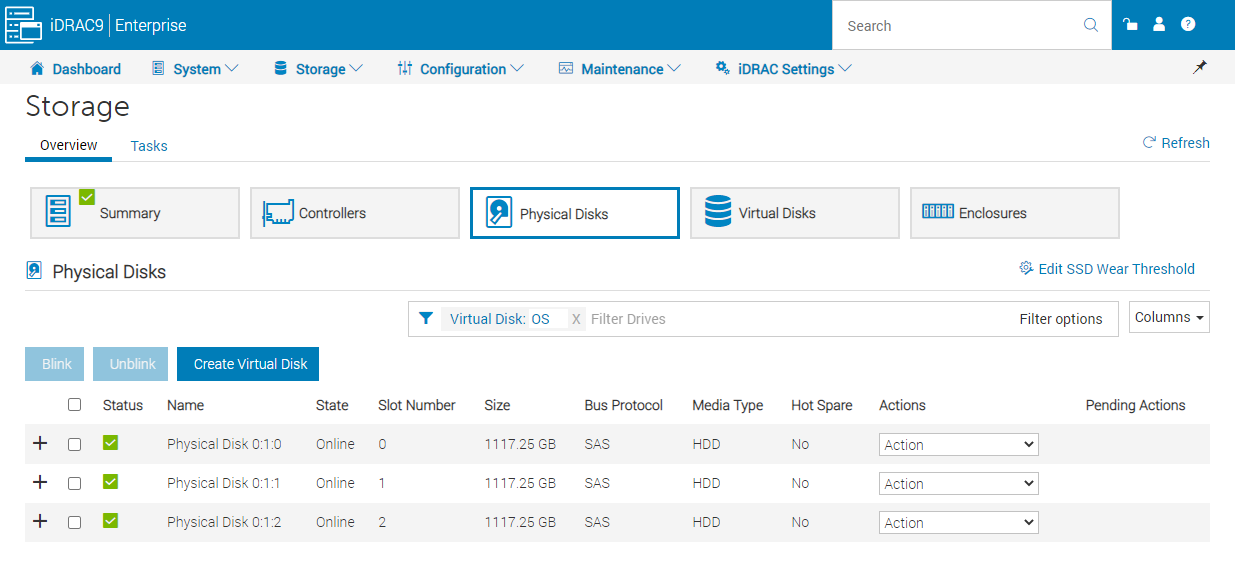The height and width of the screenshot is (565, 1235).
Task: Click the Bus Protocol column header
Action: (x=624, y=405)
